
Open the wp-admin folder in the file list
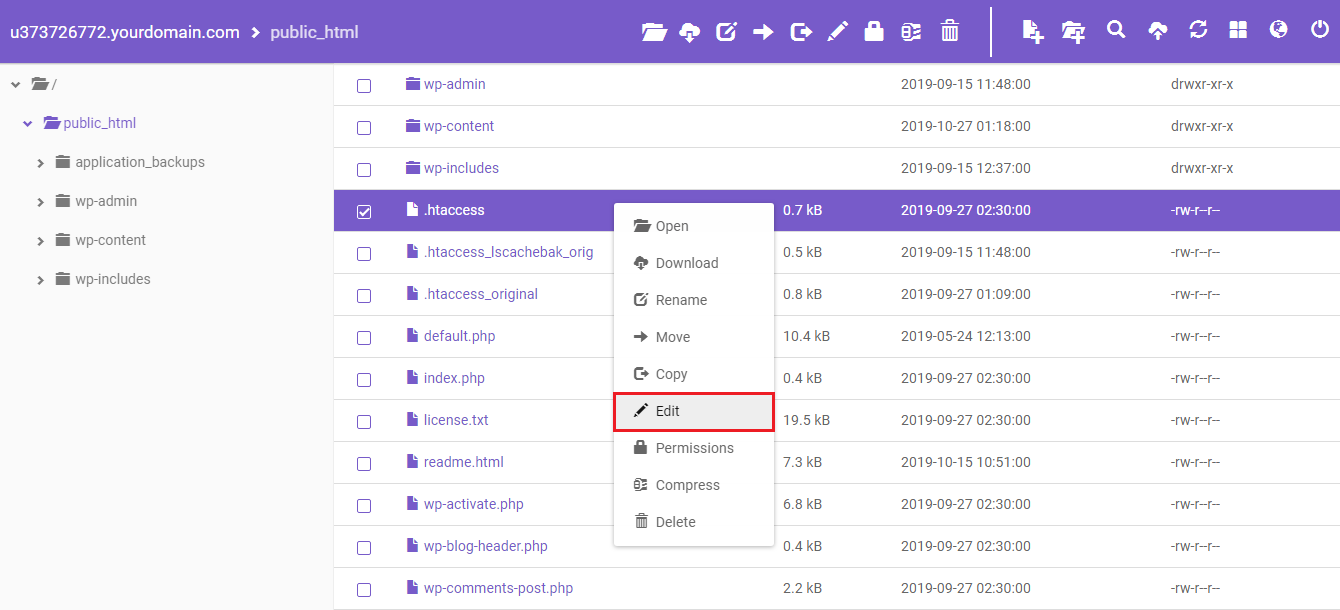point(454,84)
